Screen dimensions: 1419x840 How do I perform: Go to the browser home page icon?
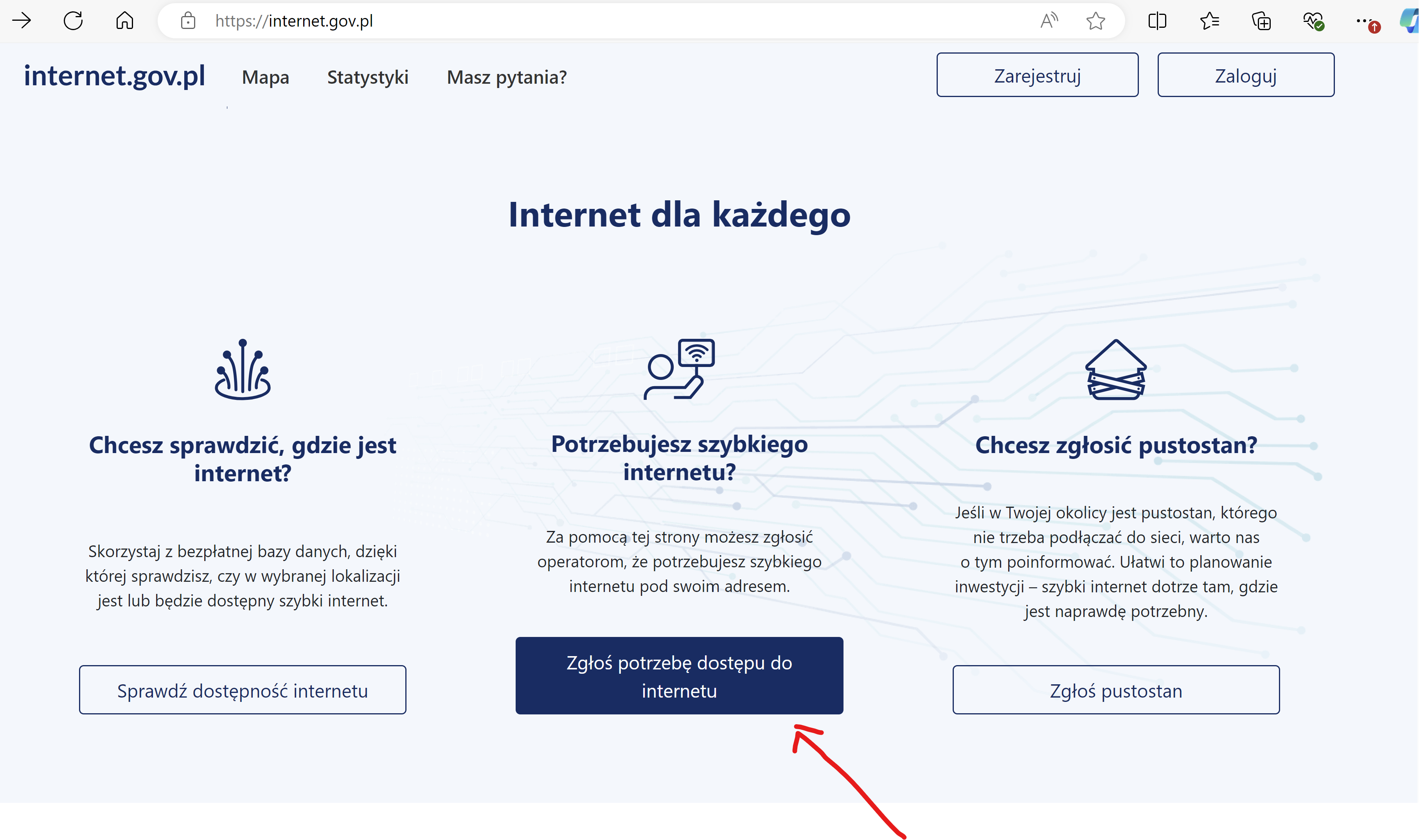[124, 21]
